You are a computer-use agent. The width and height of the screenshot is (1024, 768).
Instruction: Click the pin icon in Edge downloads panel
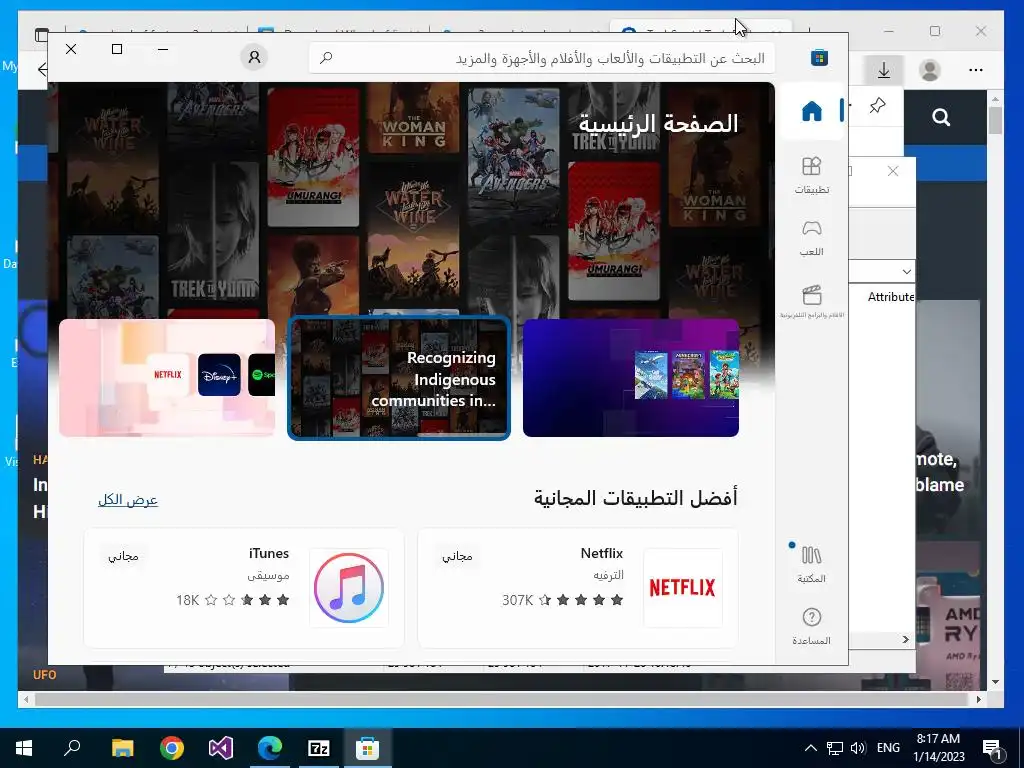(x=878, y=105)
